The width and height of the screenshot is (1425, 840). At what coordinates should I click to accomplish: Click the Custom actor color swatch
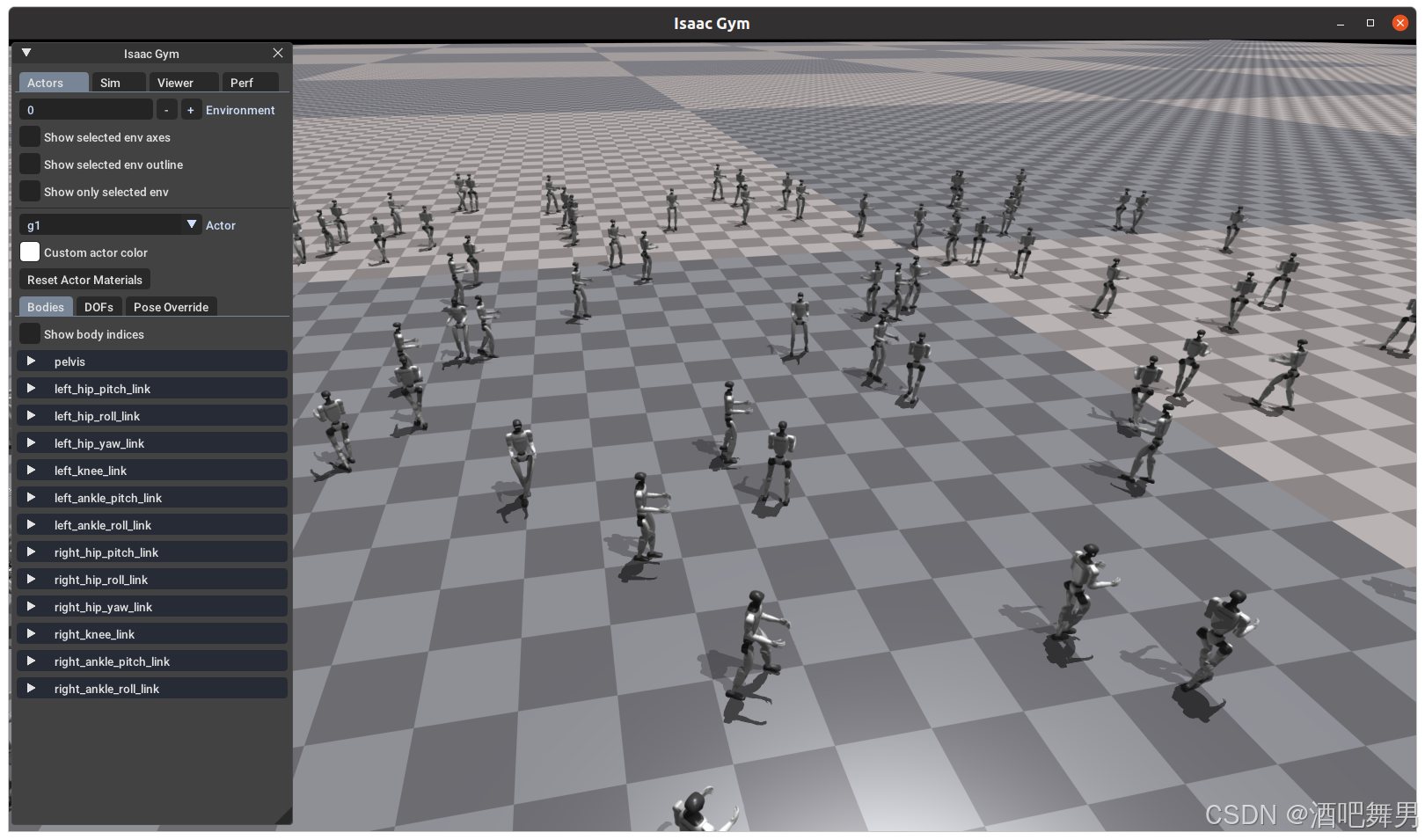click(x=30, y=252)
